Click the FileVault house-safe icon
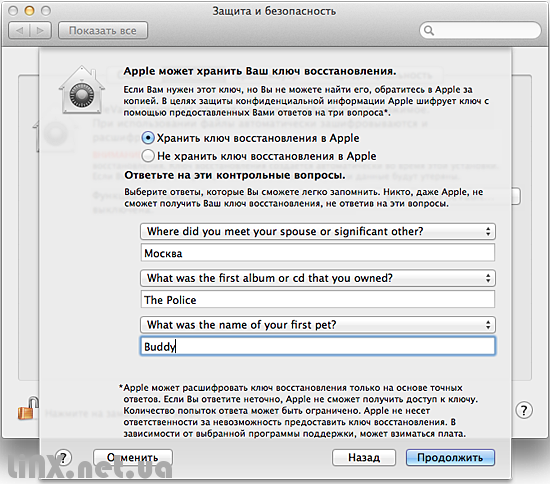The height and width of the screenshot is (484, 550). pyautogui.click(x=82, y=90)
